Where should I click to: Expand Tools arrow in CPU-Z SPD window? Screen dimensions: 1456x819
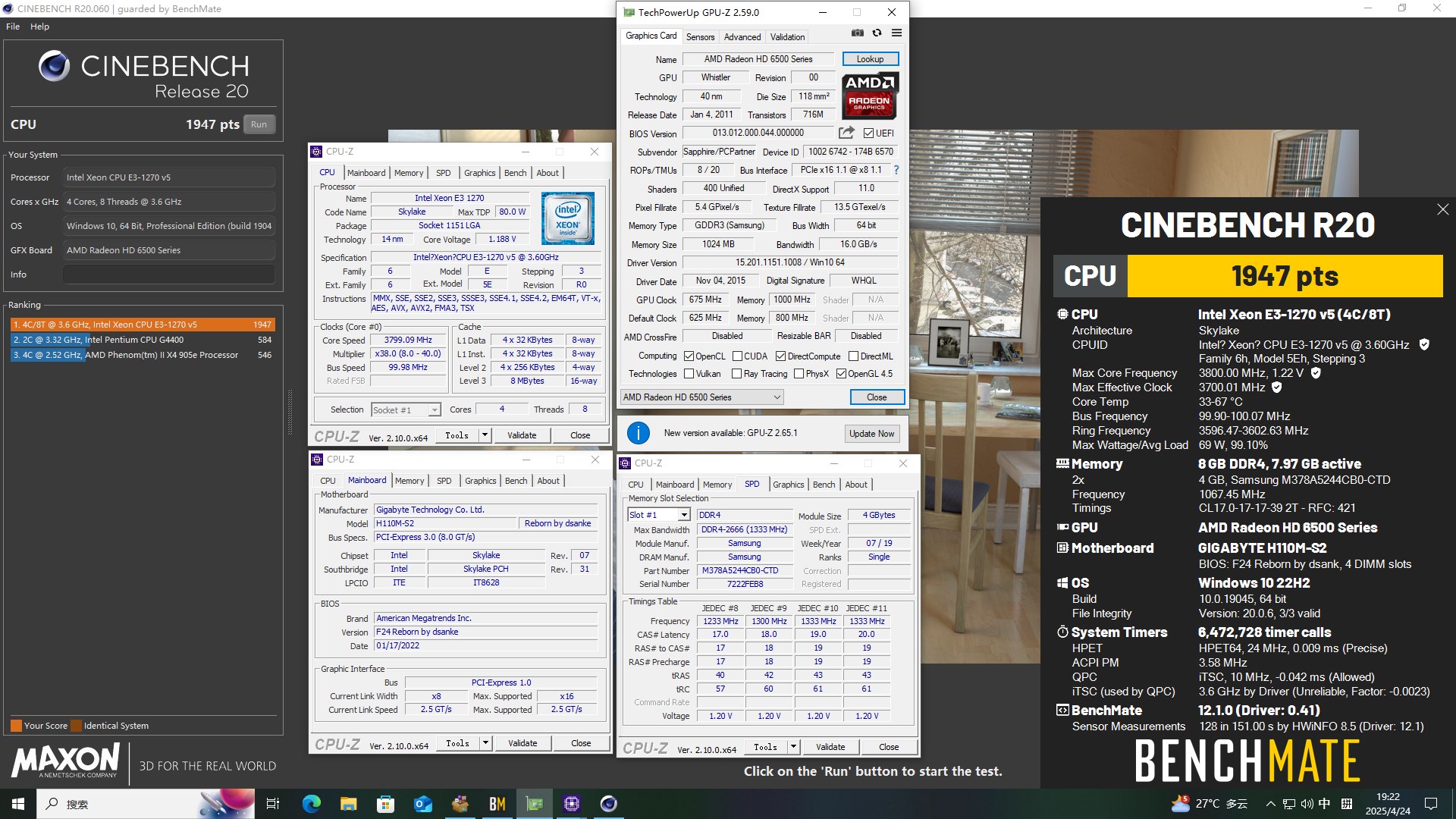pyautogui.click(x=793, y=747)
